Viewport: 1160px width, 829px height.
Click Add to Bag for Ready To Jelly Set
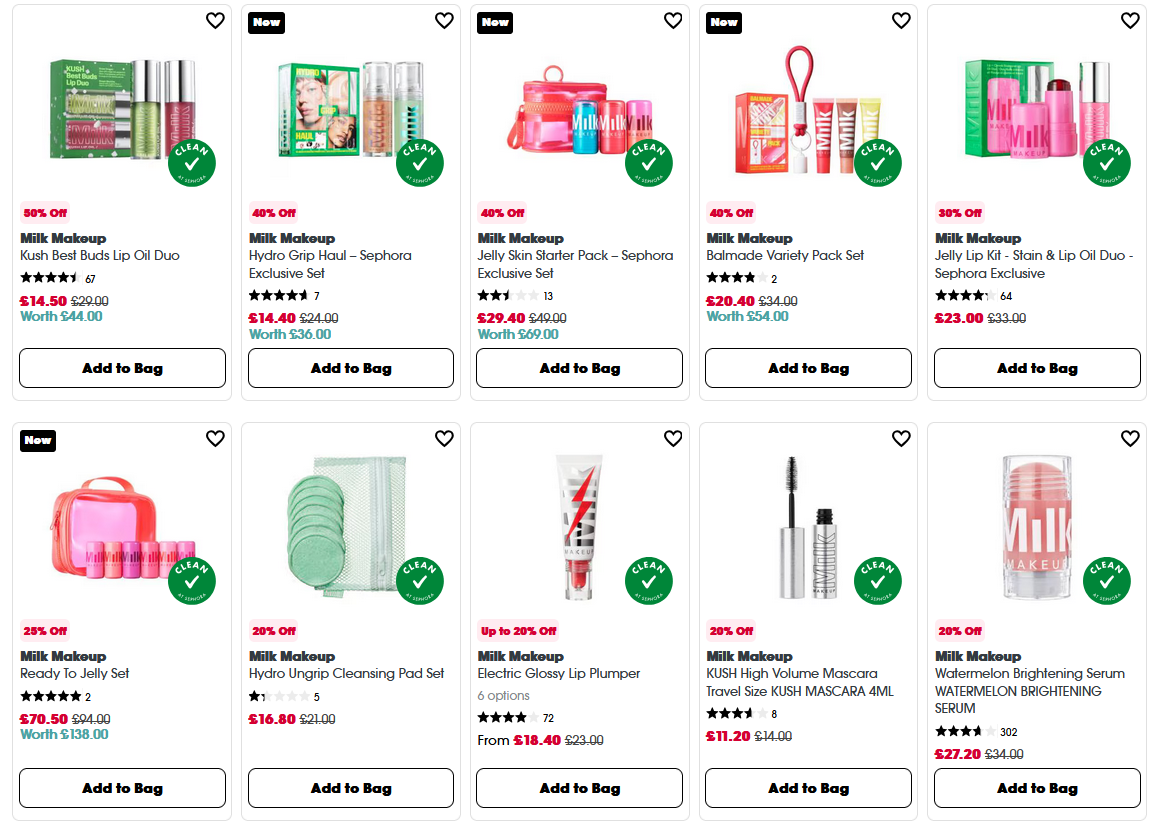coord(121,787)
